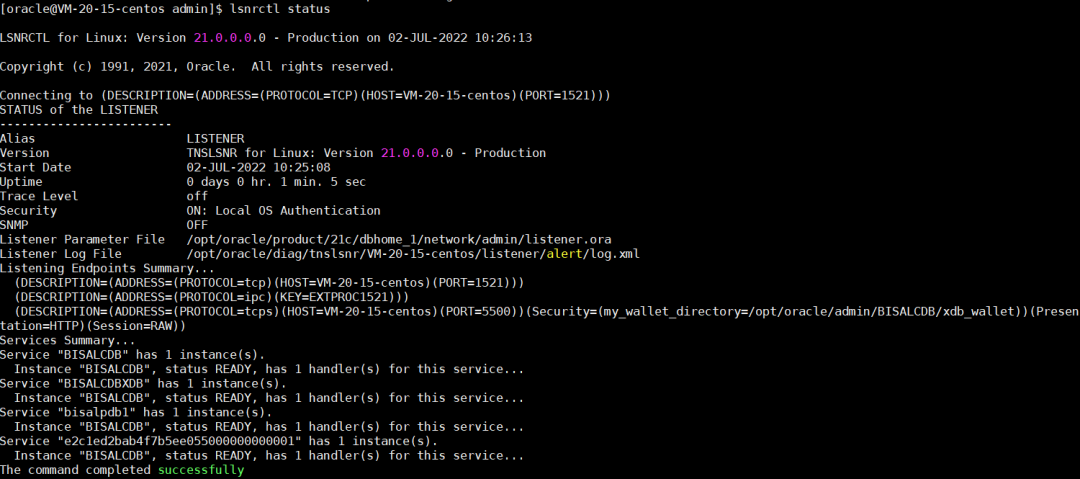Click the Service "BISALCDBXDB" line
Screen dimensions: 1080x479
coord(143,384)
